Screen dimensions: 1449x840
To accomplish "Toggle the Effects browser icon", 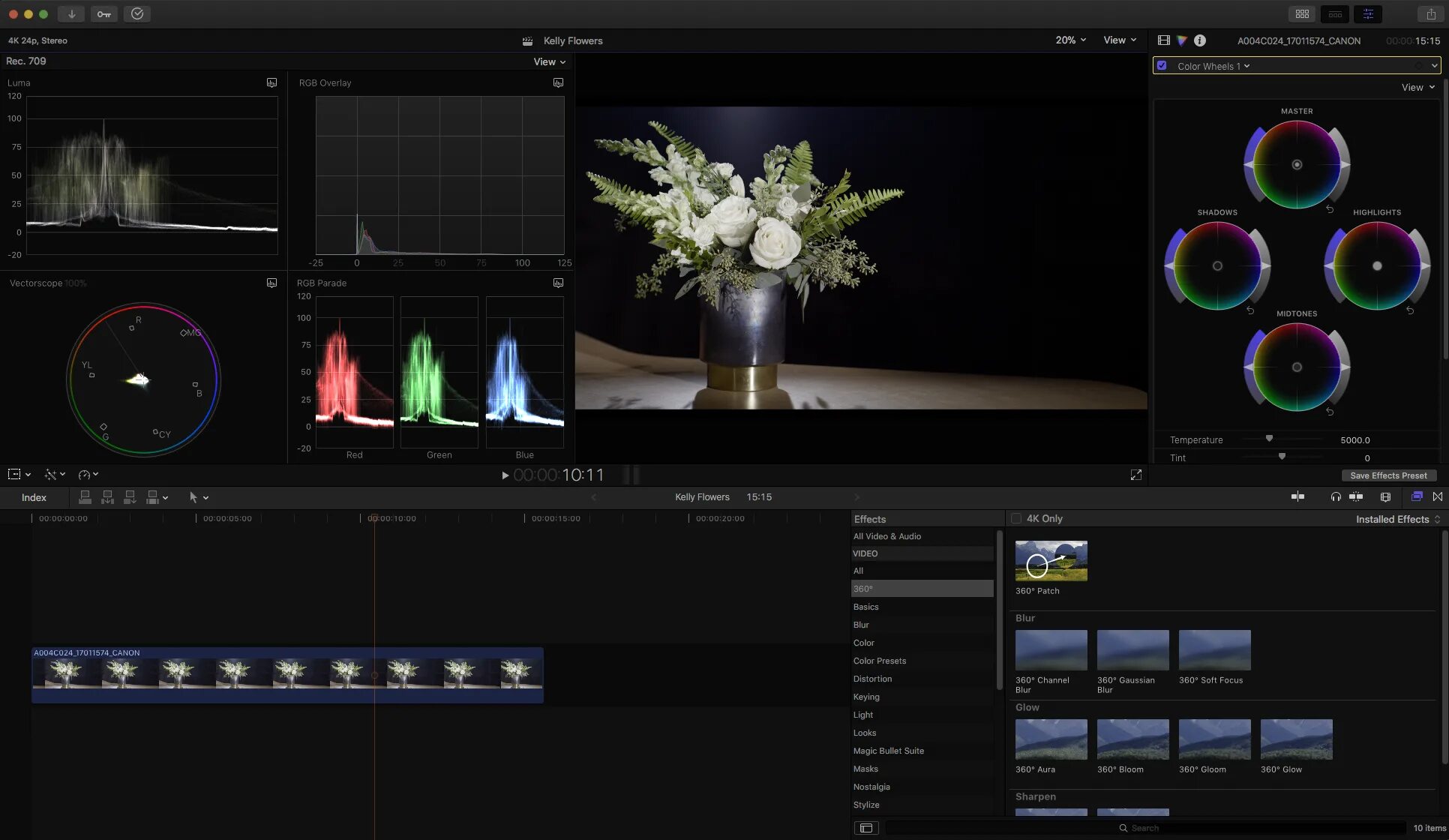I will tap(1417, 496).
